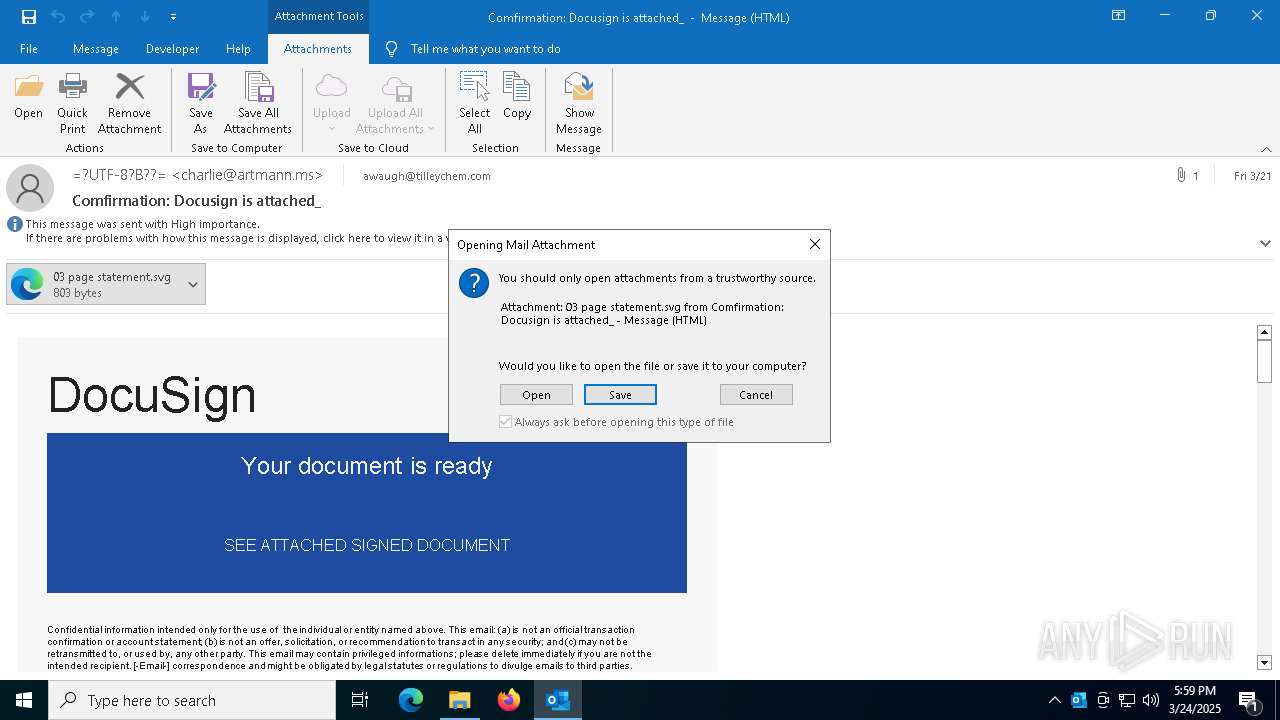This screenshot has height=720, width=1280.
Task: Click the volume icon in system tray
Action: tap(1151, 700)
